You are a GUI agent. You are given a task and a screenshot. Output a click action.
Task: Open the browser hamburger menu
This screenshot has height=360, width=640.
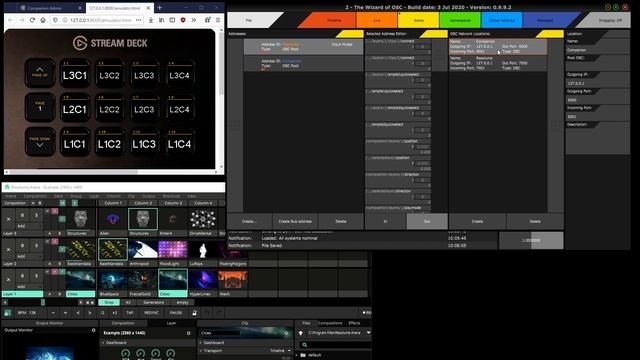[x=218, y=20]
